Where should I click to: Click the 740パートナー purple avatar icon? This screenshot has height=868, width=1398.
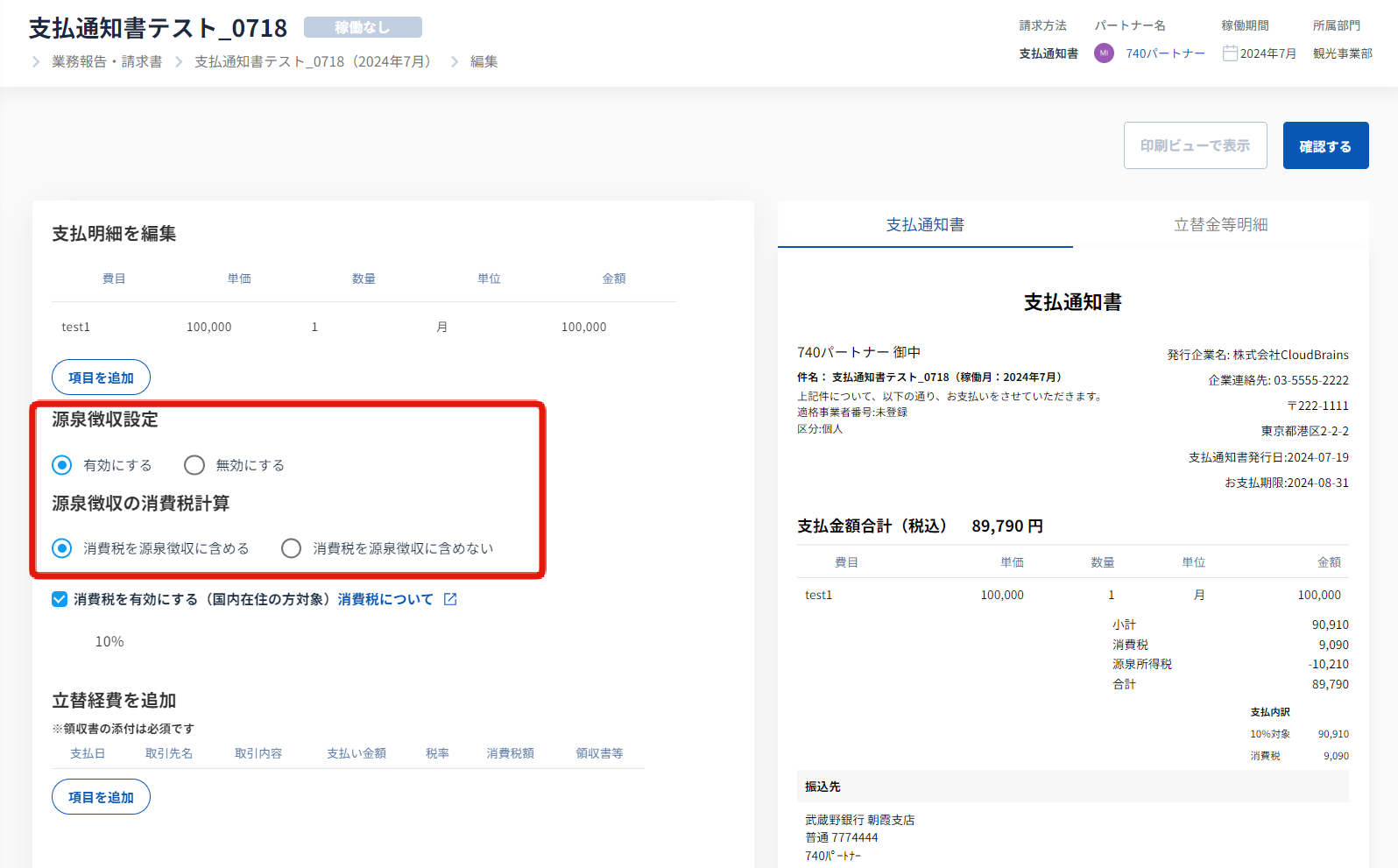coord(1104,53)
